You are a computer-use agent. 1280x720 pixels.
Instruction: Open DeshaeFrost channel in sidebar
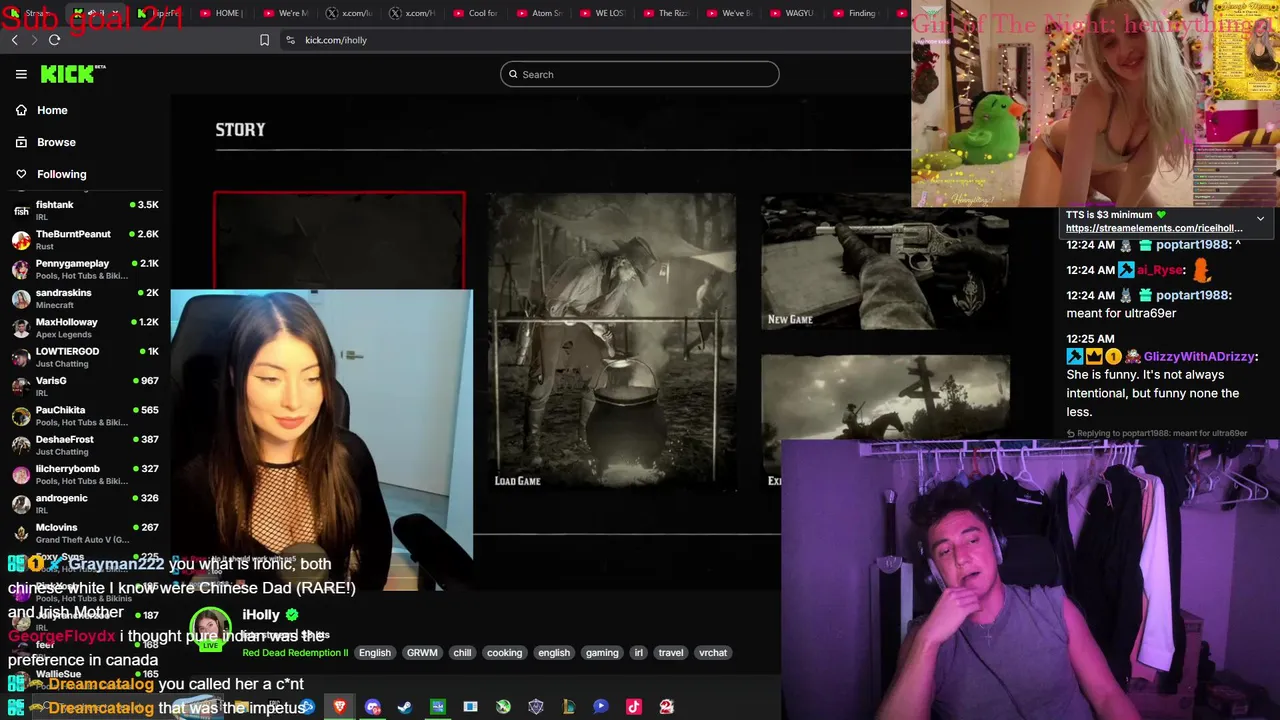[x=85, y=445]
